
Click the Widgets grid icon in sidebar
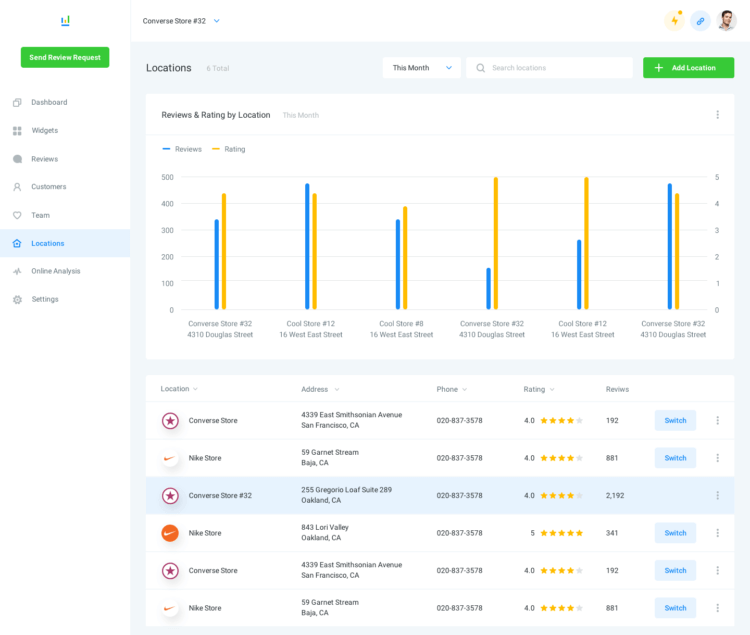[17, 131]
